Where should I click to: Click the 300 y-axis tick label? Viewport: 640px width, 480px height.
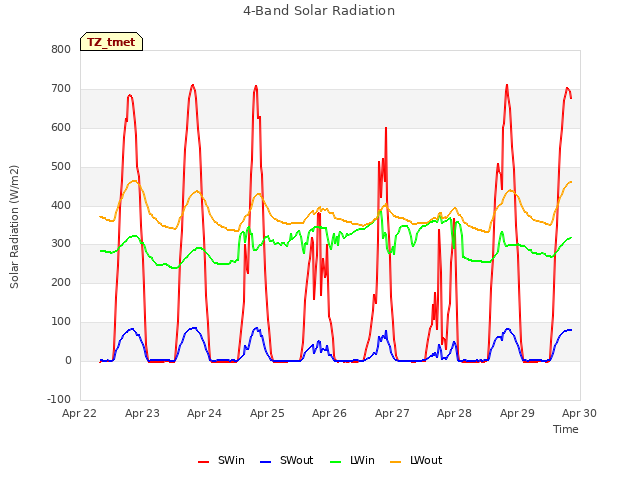[x=61, y=244]
